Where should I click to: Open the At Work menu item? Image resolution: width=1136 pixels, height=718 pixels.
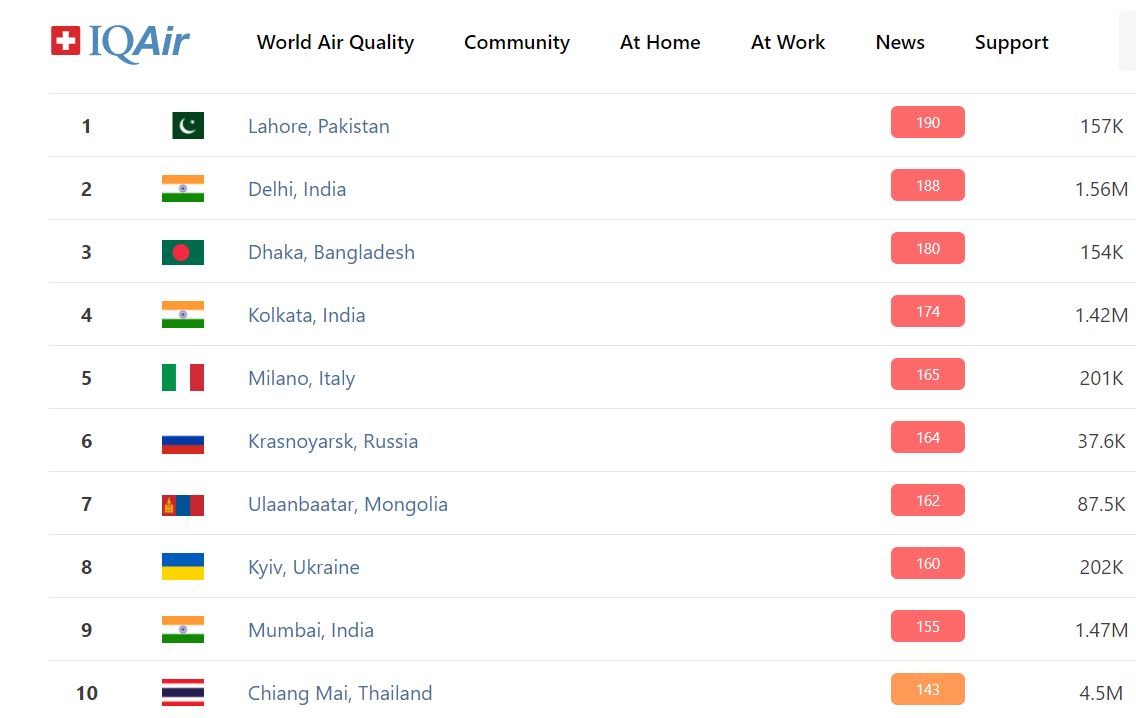788,42
